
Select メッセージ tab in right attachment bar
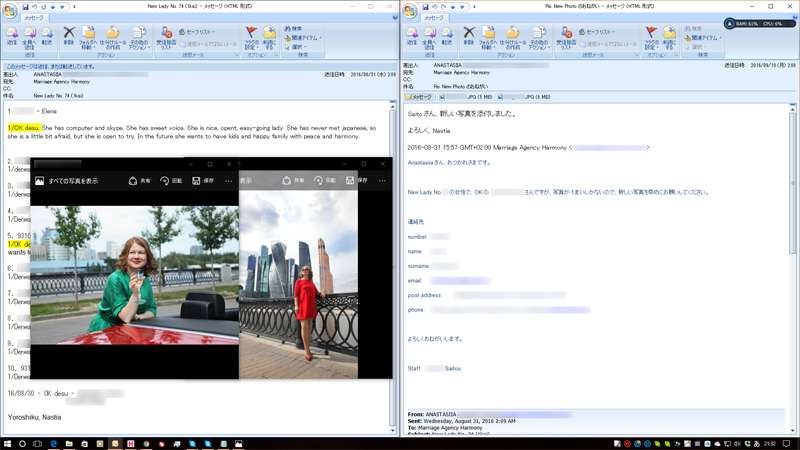[x=418, y=97]
